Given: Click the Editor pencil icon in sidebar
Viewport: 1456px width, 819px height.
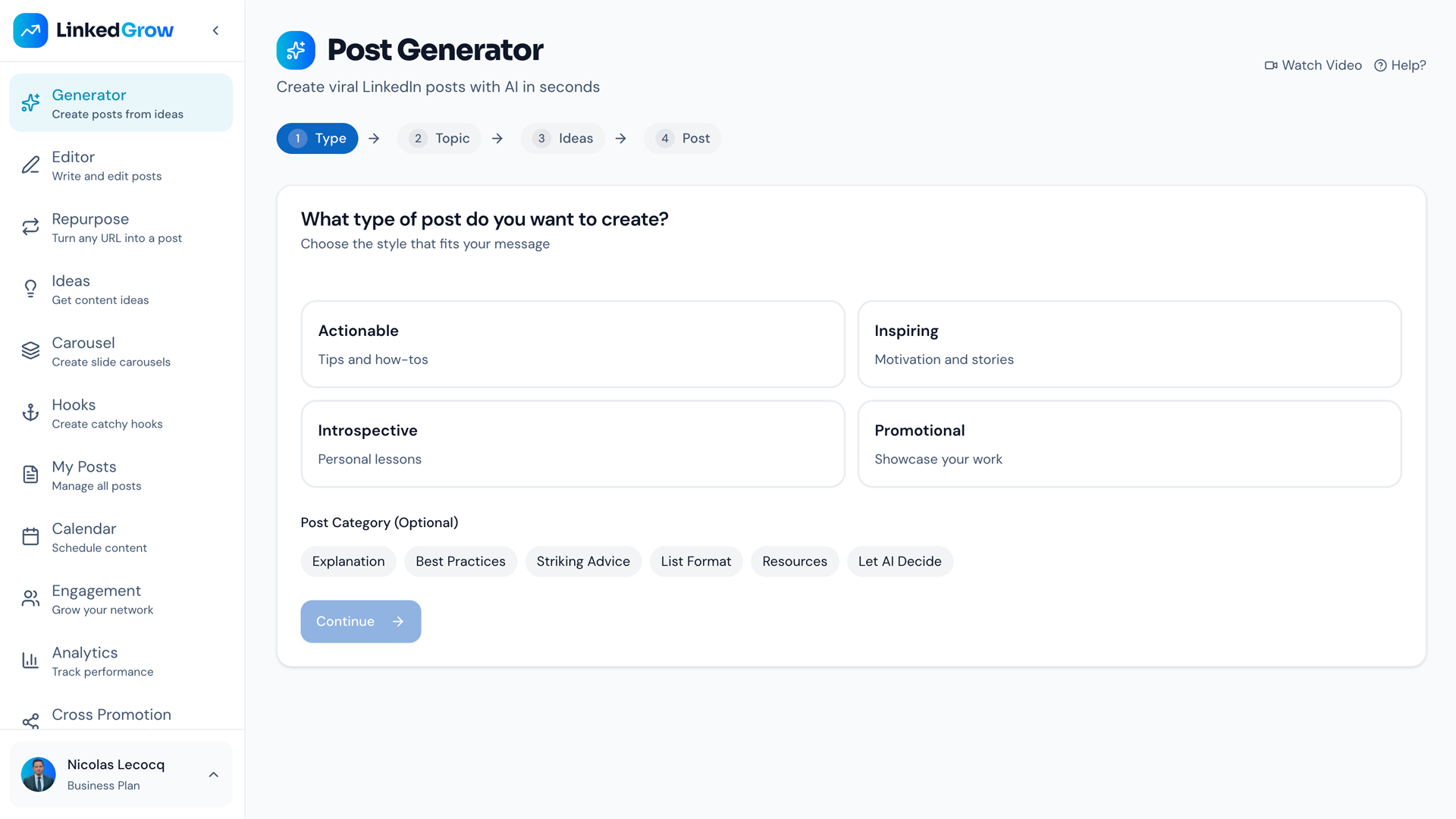Looking at the screenshot, I should pyautogui.click(x=30, y=165).
